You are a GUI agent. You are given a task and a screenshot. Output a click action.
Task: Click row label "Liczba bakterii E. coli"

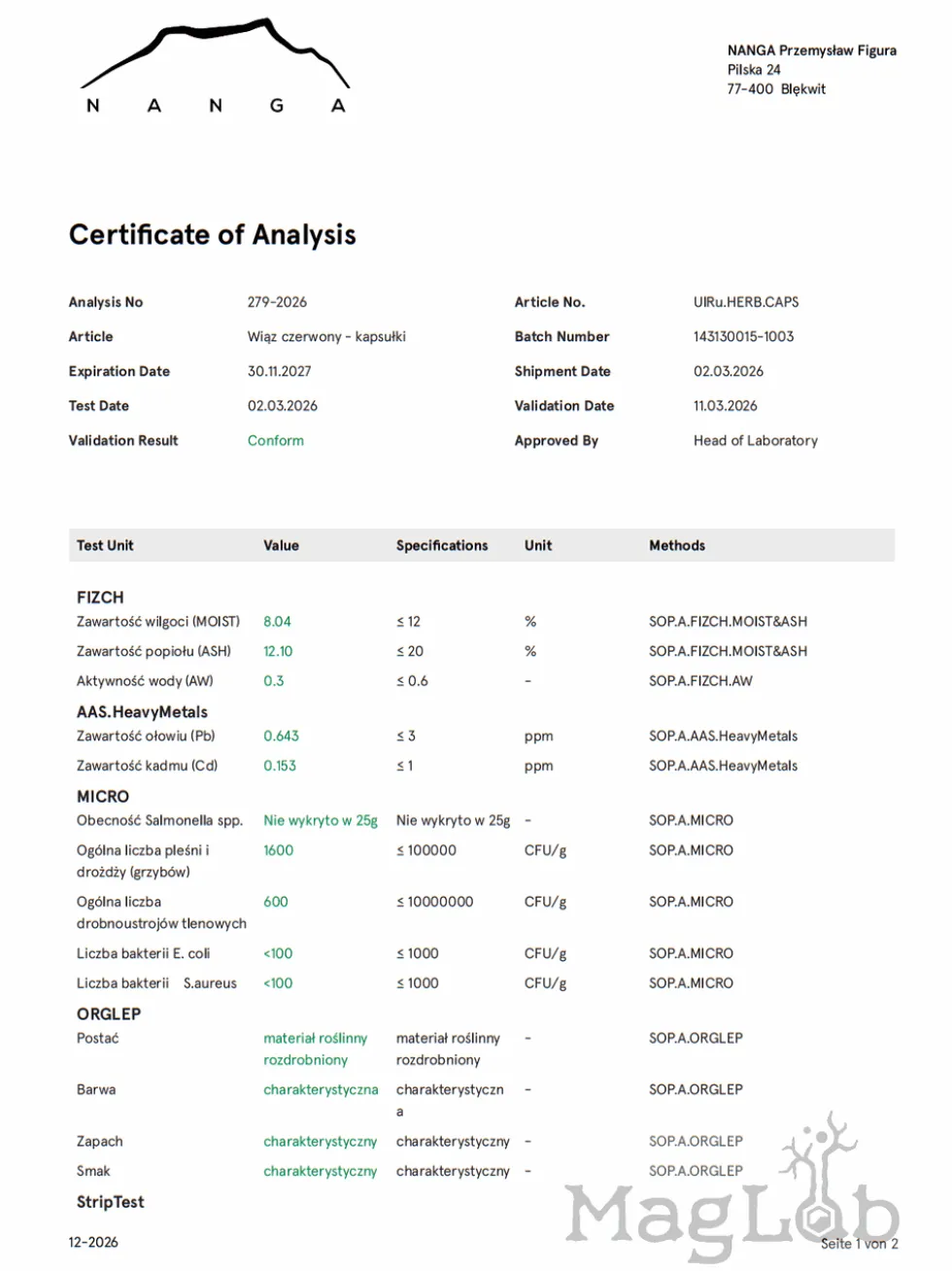(x=143, y=954)
